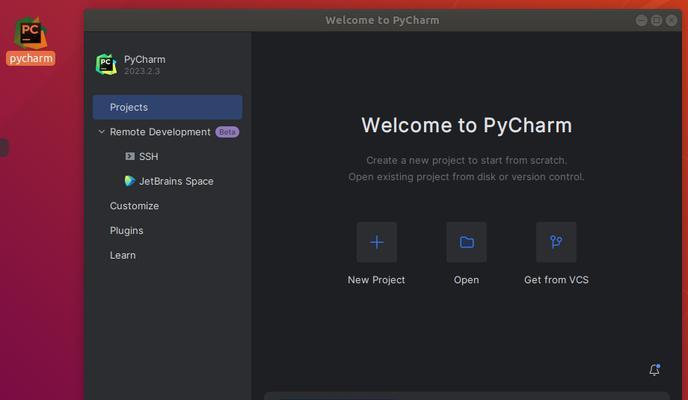The width and height of the screenshot is (688, 400).
Task: Click the New Project plus icon
Action: tap(376, 242)
